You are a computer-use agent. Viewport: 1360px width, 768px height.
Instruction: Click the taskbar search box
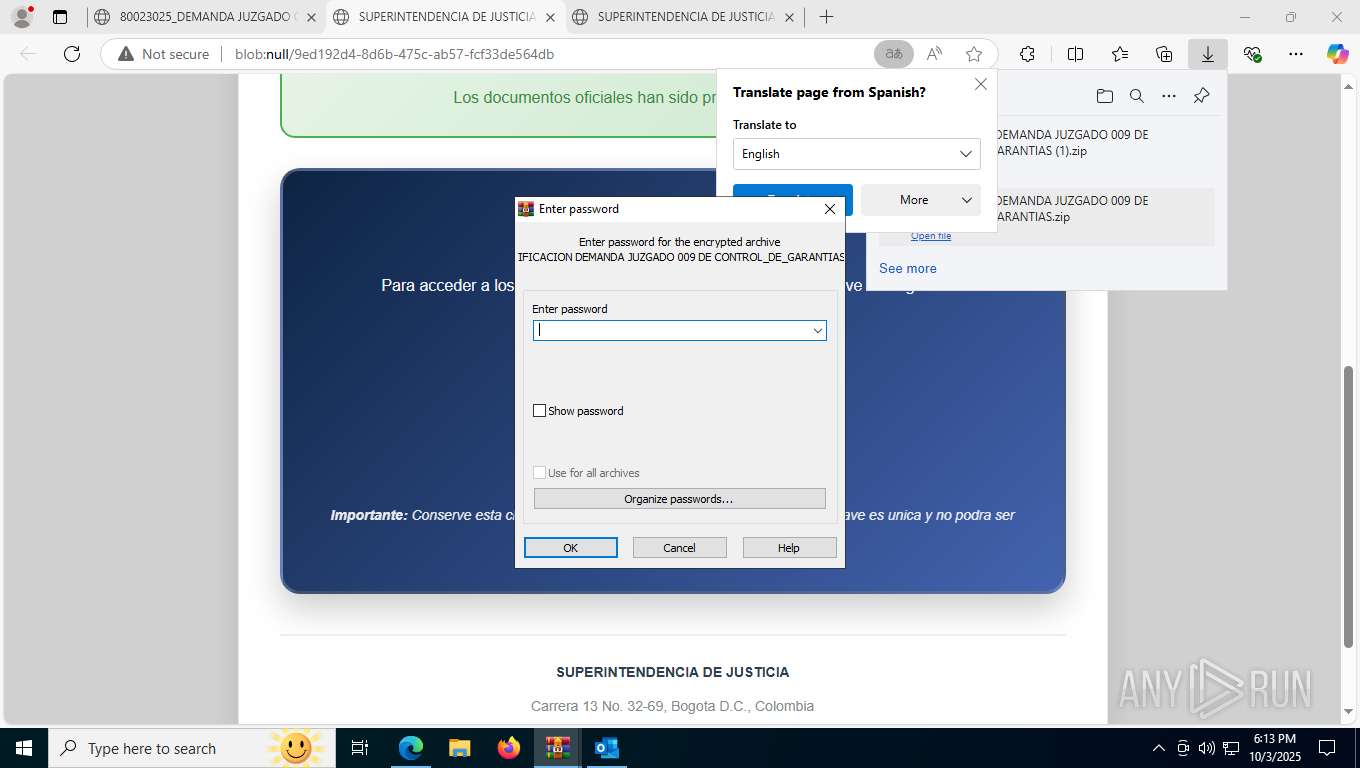coord(190,748)
